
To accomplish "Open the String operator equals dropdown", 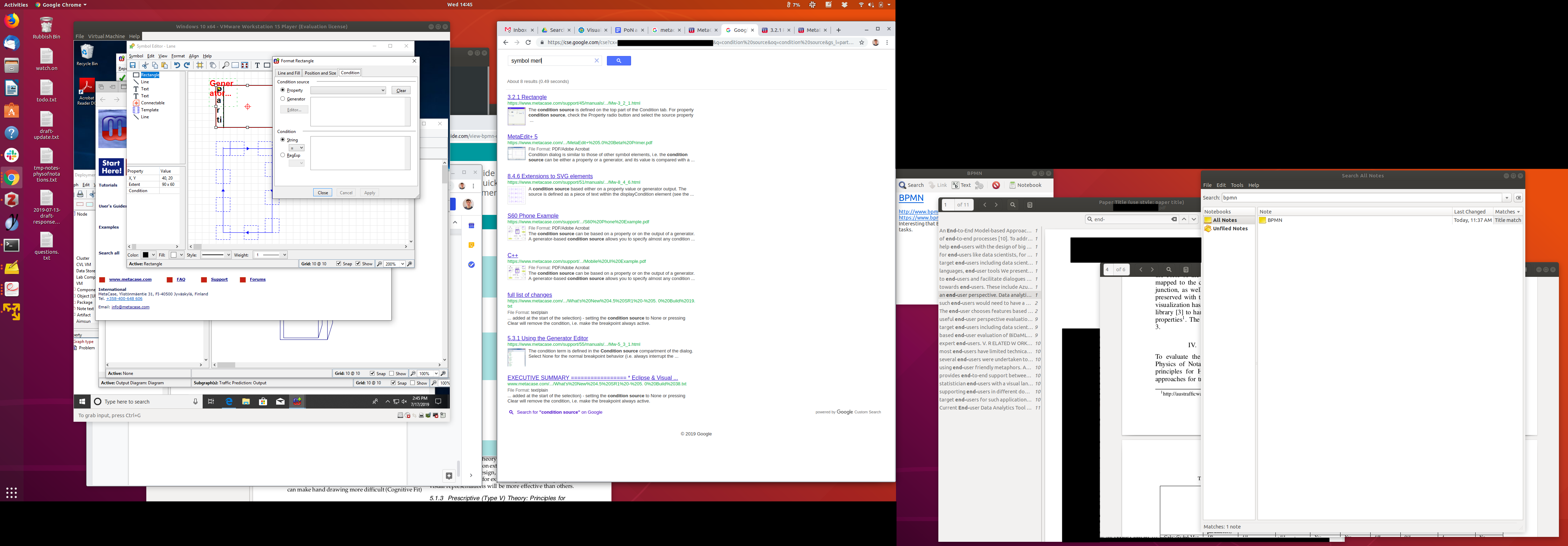I will click(x=296, y=148).
